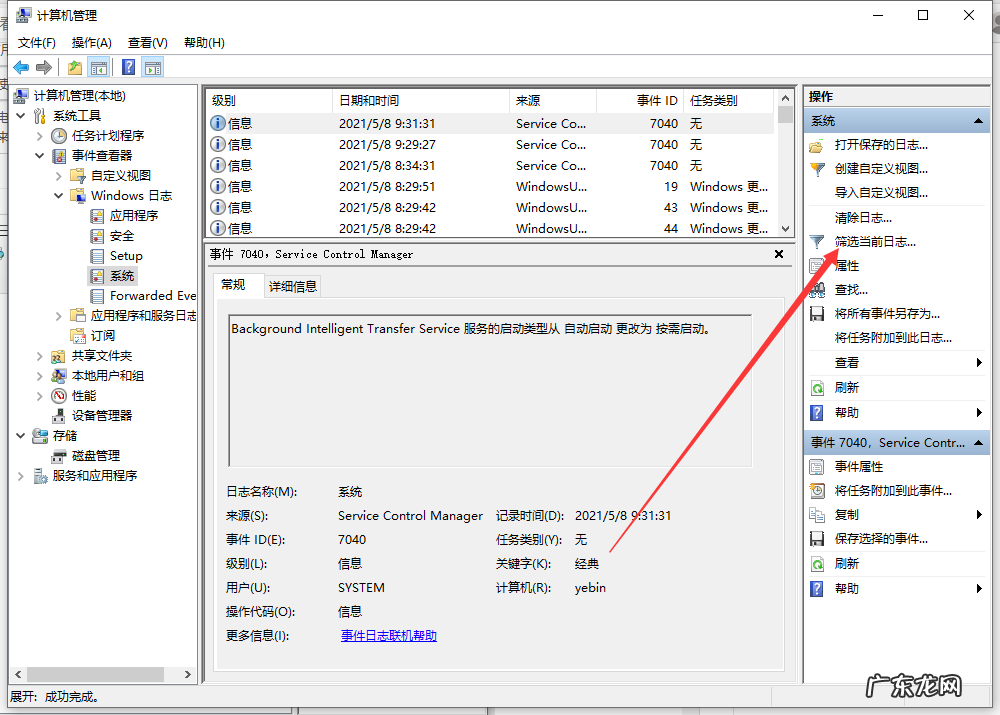Open 打开保存的日志 in the Actions panel
The height and width of the screenshot is (715, 1000).
click(880, 144)
